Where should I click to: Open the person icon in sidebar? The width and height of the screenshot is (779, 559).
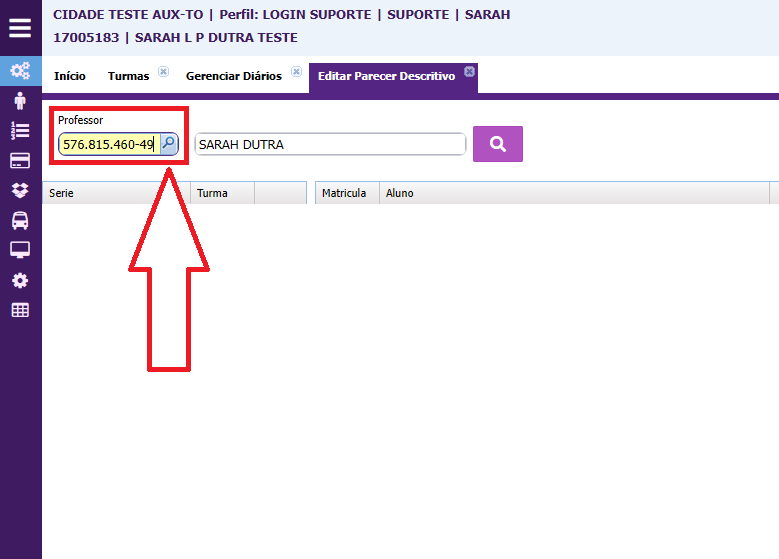coord(20,101)
